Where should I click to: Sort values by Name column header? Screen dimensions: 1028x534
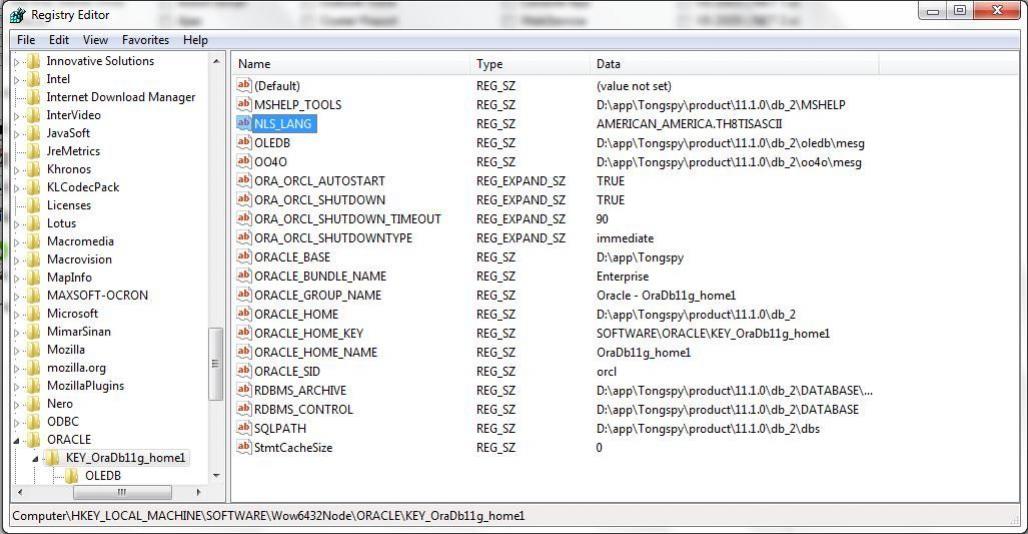(x=351, y=64)
